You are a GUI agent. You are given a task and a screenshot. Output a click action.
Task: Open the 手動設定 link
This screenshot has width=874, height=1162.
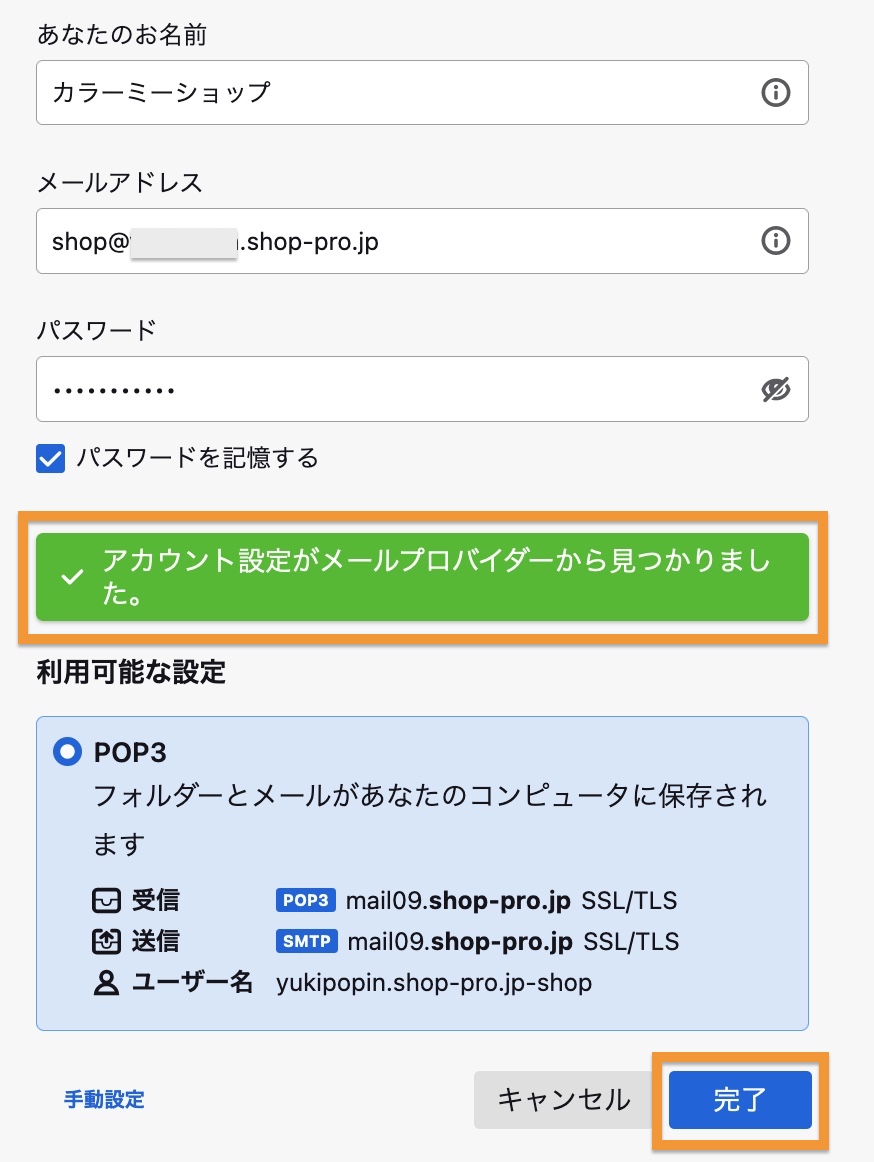(104, 1100)
